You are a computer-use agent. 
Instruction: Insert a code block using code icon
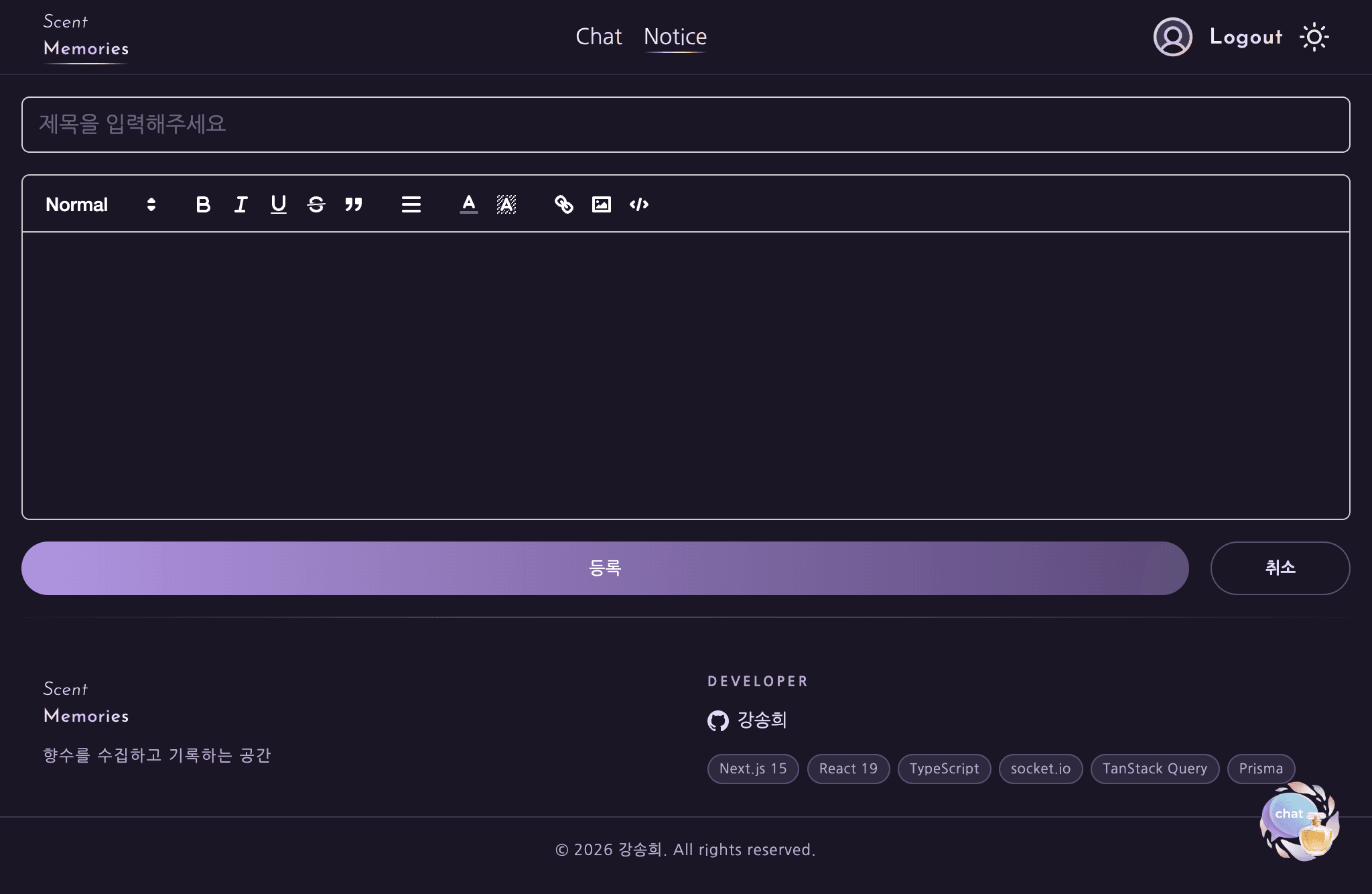[x=638, y=204]
